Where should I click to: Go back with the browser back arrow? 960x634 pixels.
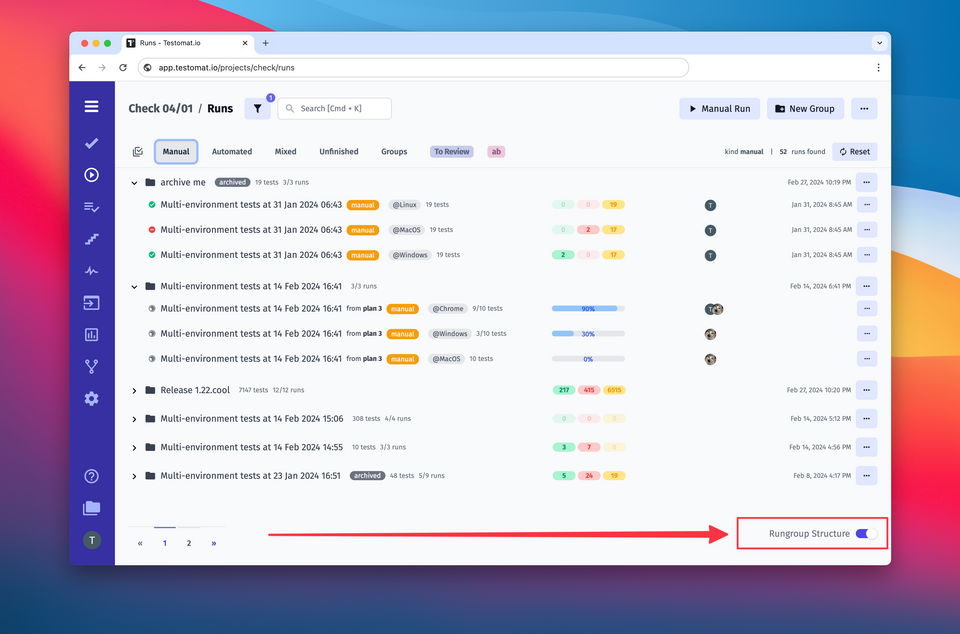click(82, 67)
